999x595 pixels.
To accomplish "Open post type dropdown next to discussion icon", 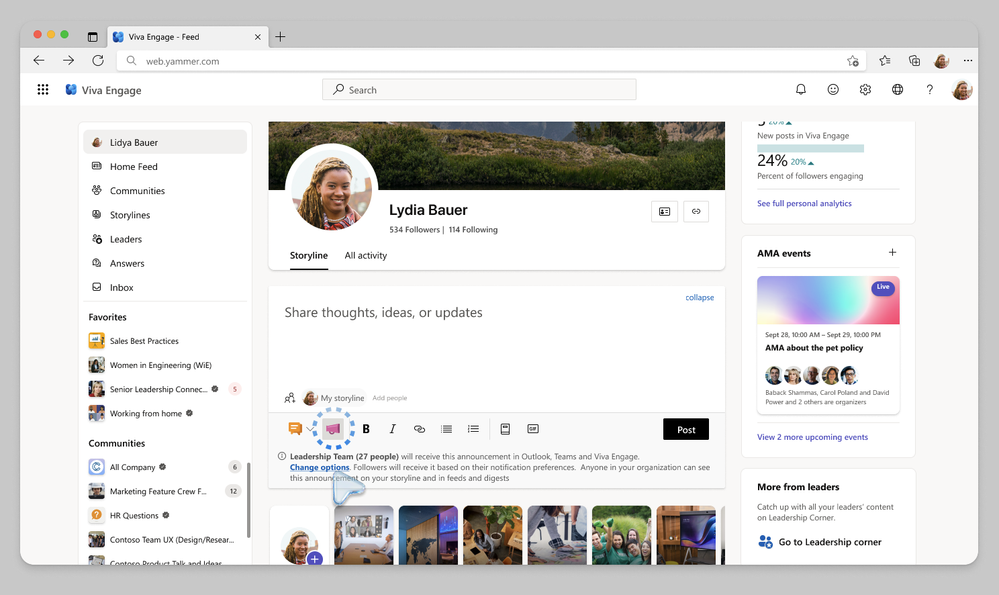I will 310,429.
